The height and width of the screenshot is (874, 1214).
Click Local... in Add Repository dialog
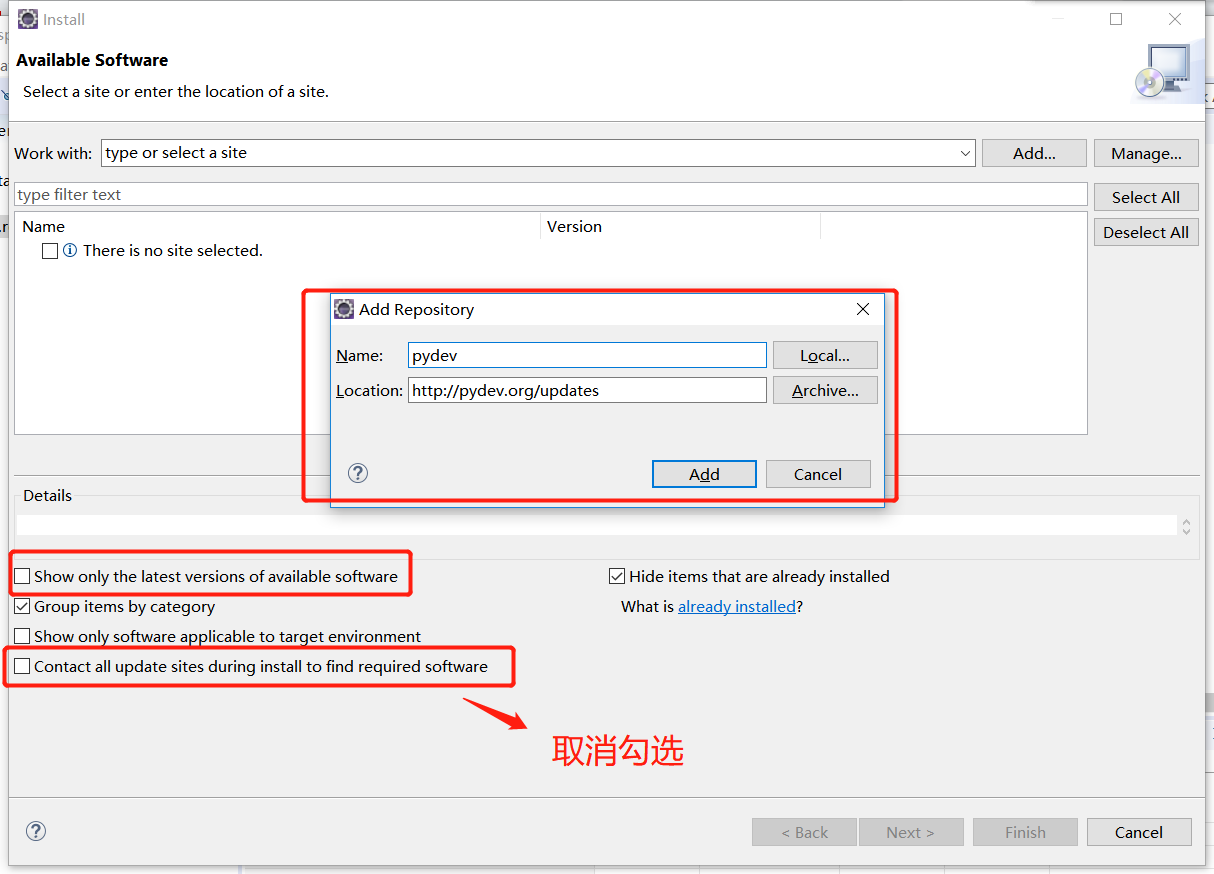click(x=825, y=355)
